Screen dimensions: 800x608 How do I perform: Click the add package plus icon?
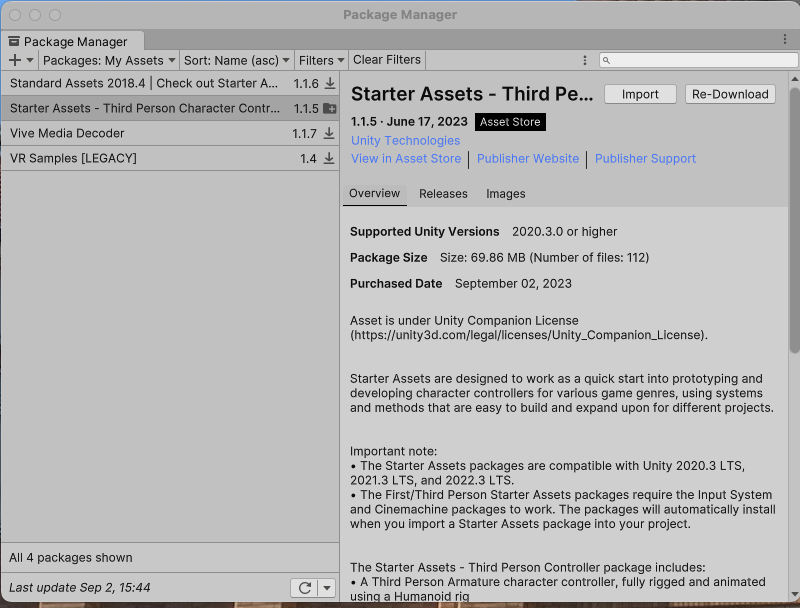point(15,61)
